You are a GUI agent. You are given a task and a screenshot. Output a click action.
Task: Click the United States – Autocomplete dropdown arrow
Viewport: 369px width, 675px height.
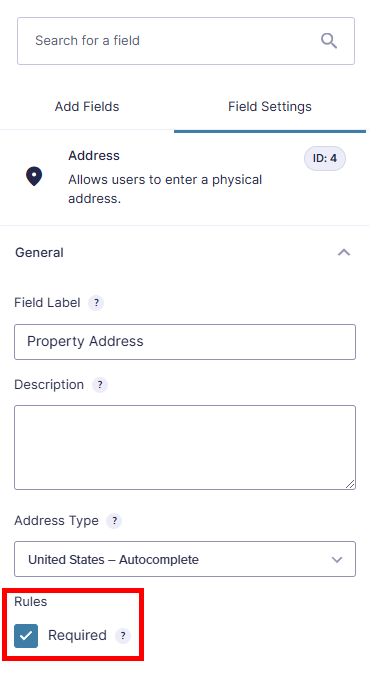(x=337, y=560)
